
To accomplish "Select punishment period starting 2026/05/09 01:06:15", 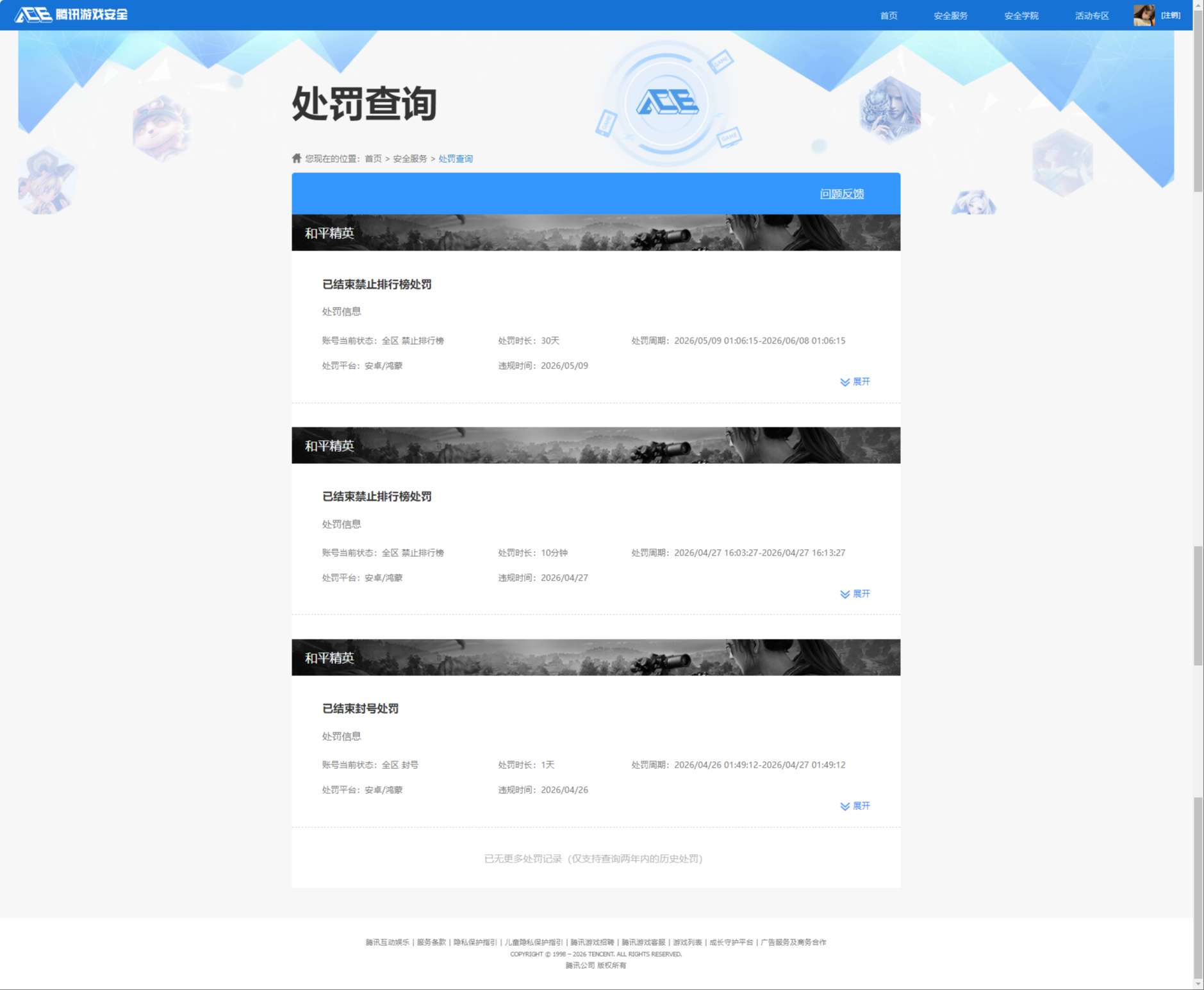I will click(x=738, y=341).
